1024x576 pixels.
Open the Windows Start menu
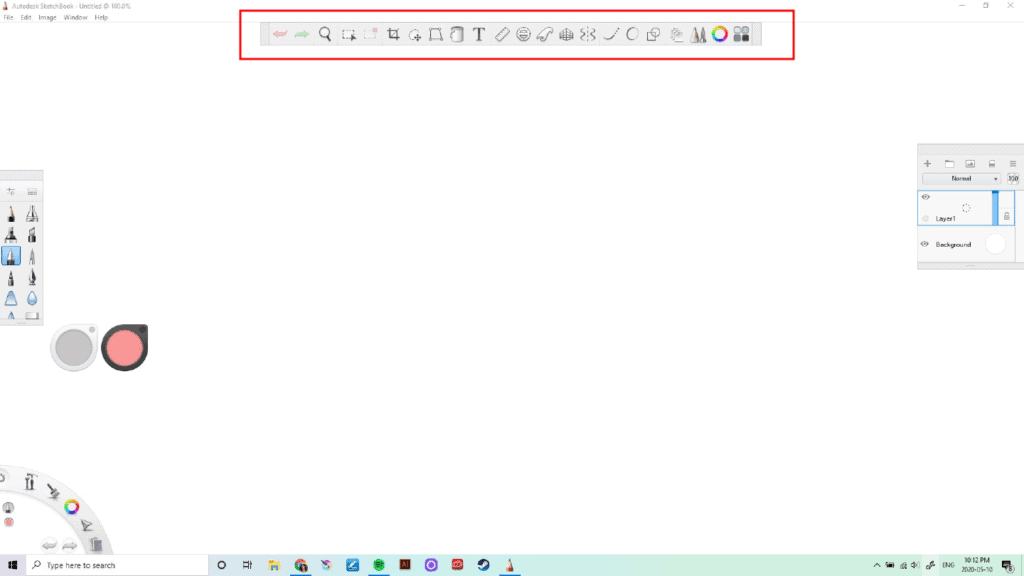point(12,565)
